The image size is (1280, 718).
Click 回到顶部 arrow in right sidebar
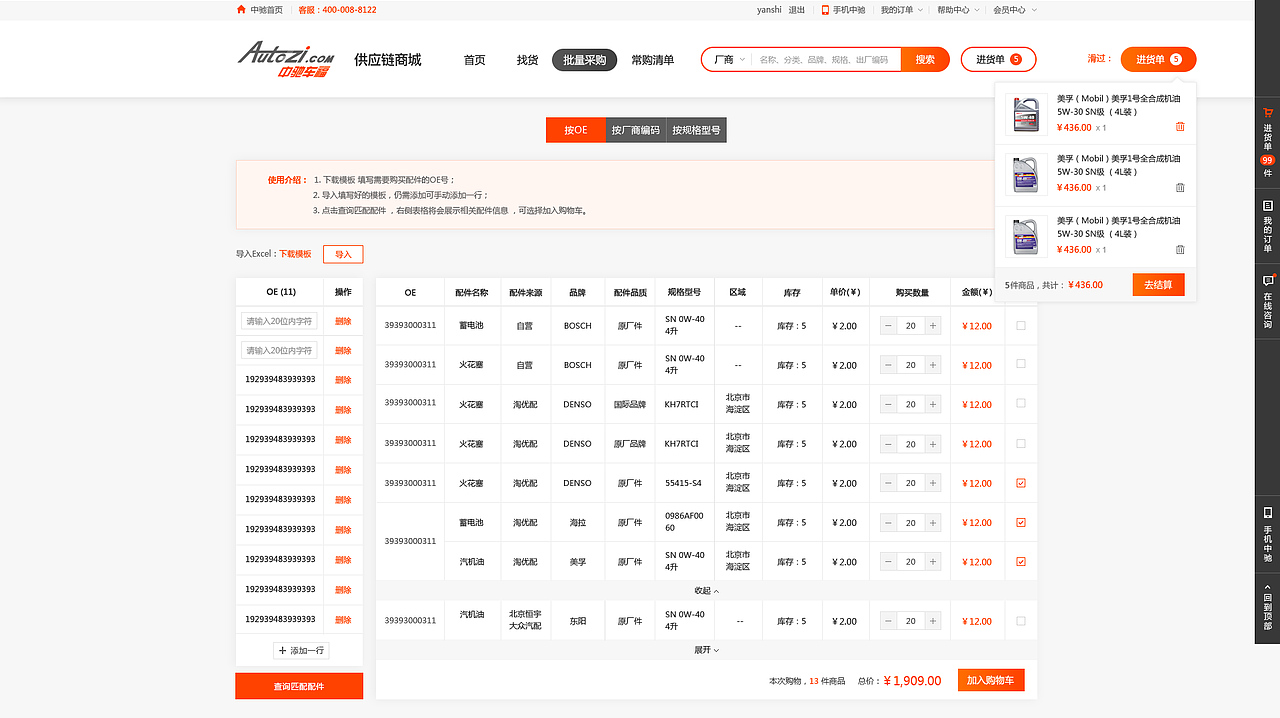tap(1268, 587)
